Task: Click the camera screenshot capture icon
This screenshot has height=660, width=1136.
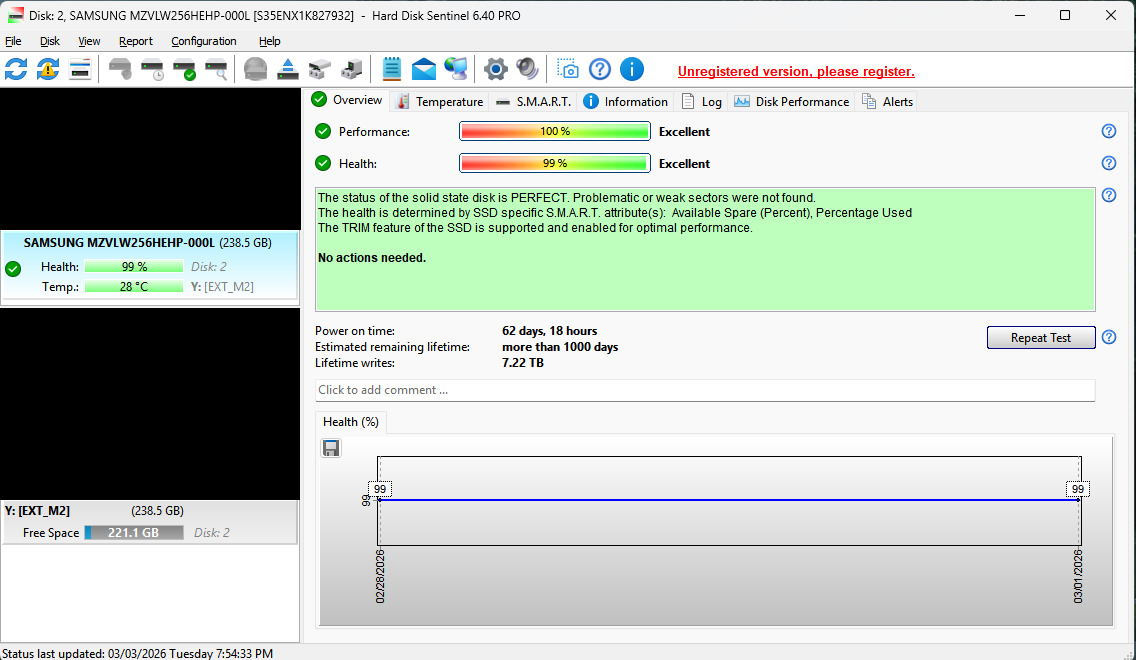Action: pos(567,70)
